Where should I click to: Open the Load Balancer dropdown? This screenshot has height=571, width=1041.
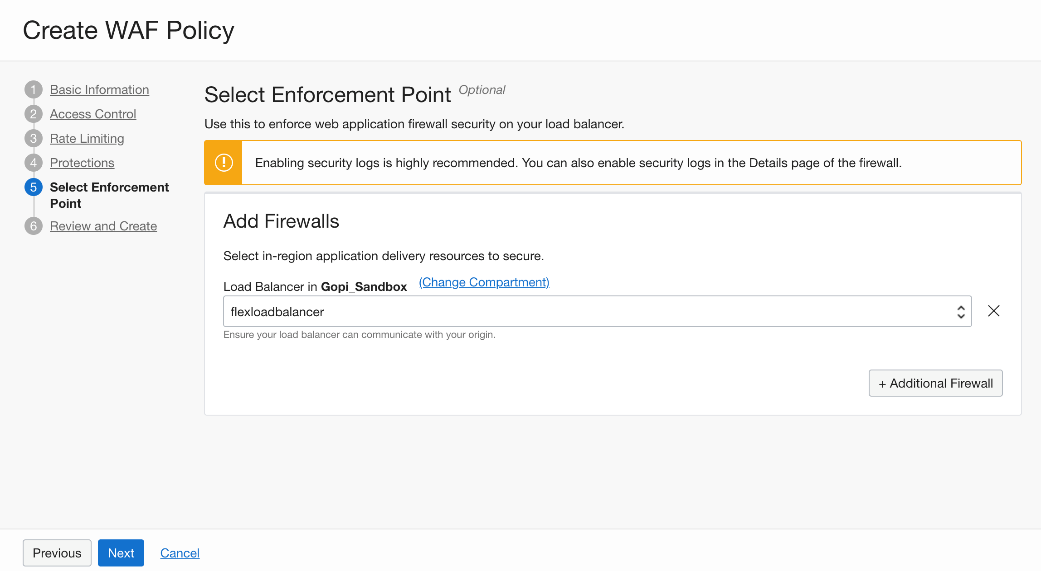(590, 312)
